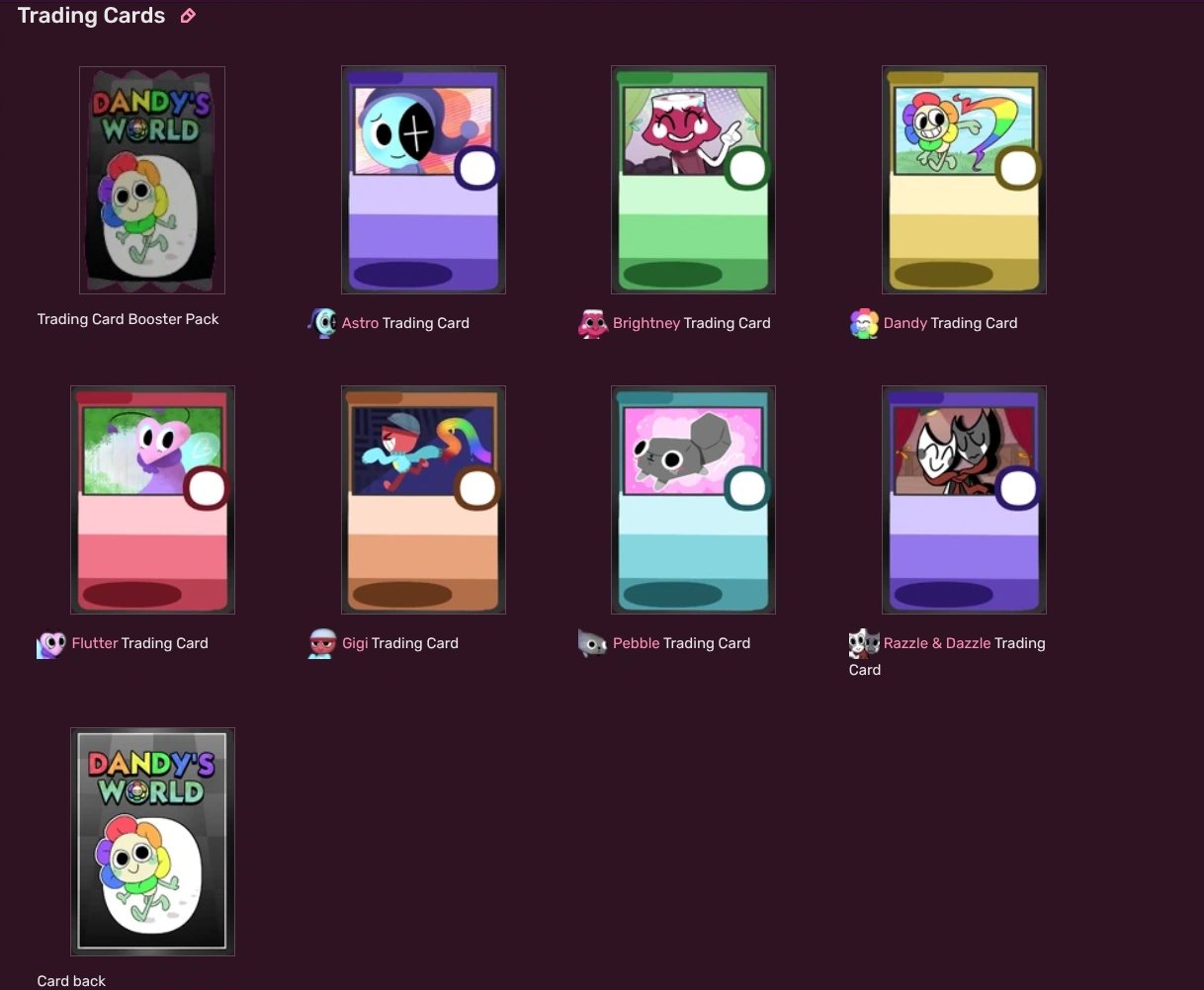Open the Astro link

pos(361,323)
